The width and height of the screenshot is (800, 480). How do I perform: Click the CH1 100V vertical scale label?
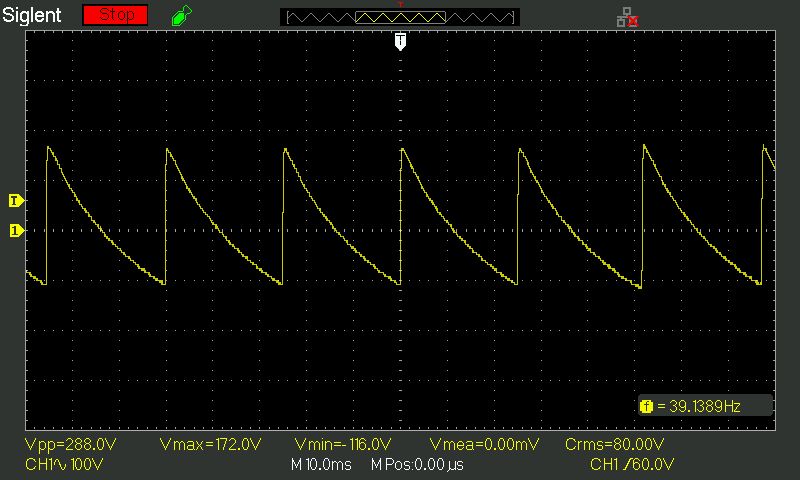coord(64,465)
